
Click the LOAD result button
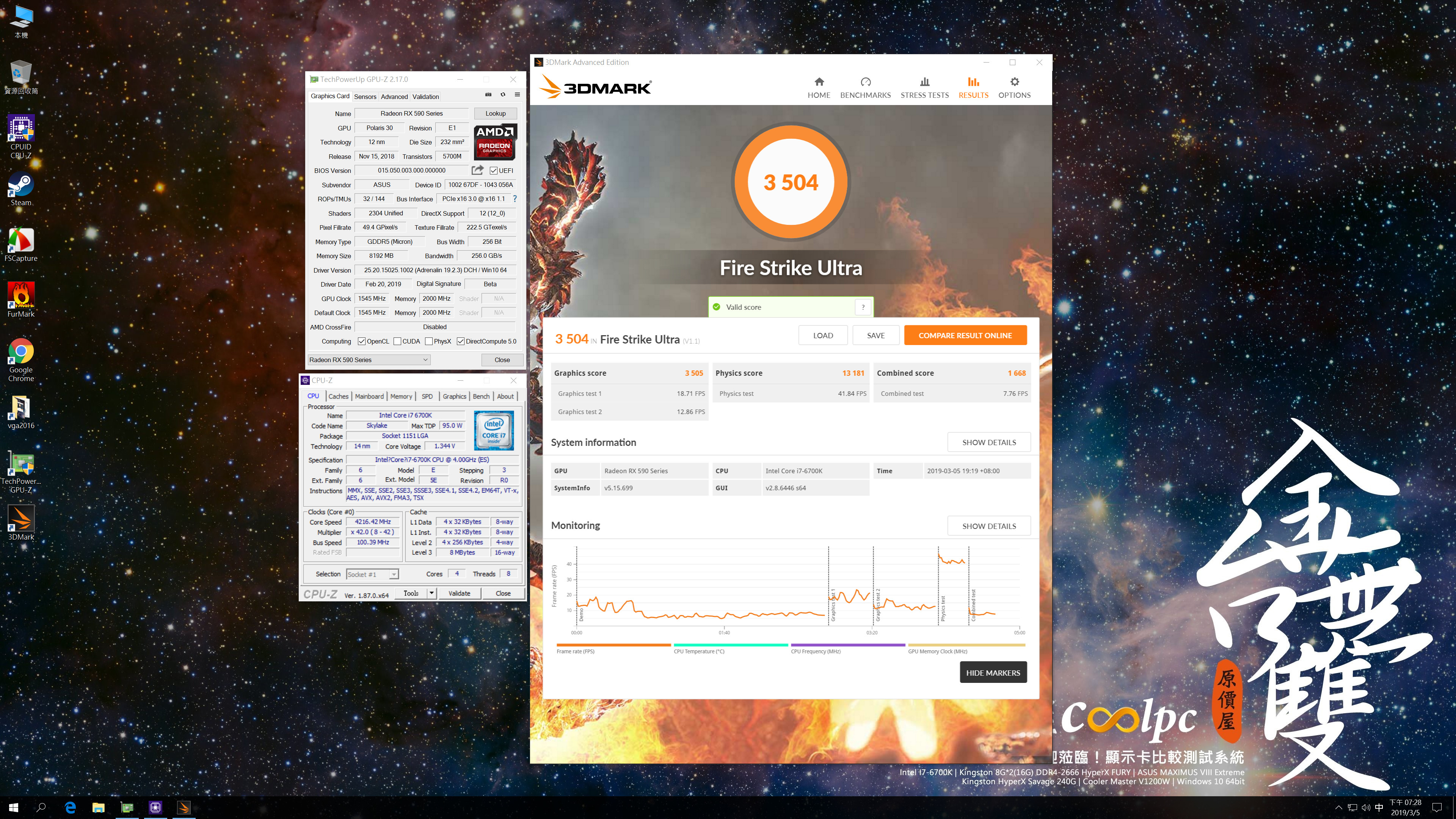823,335
